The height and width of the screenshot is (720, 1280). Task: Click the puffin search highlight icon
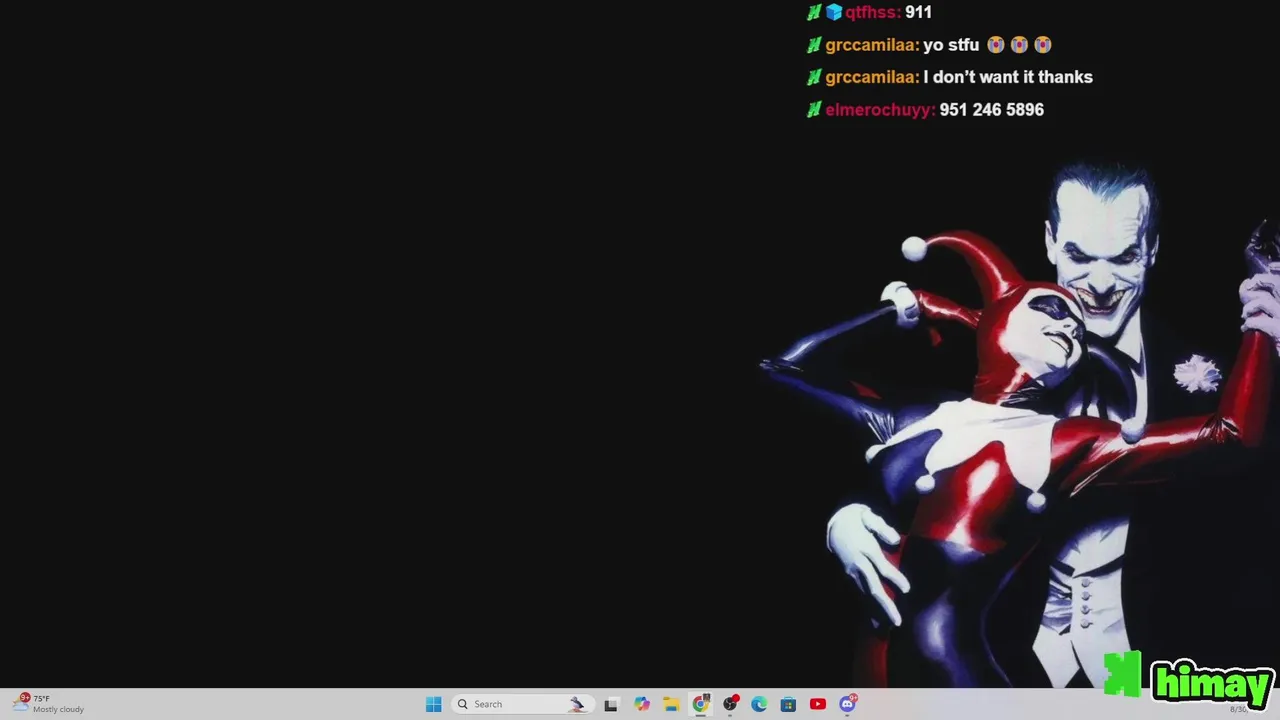[577, 704]
